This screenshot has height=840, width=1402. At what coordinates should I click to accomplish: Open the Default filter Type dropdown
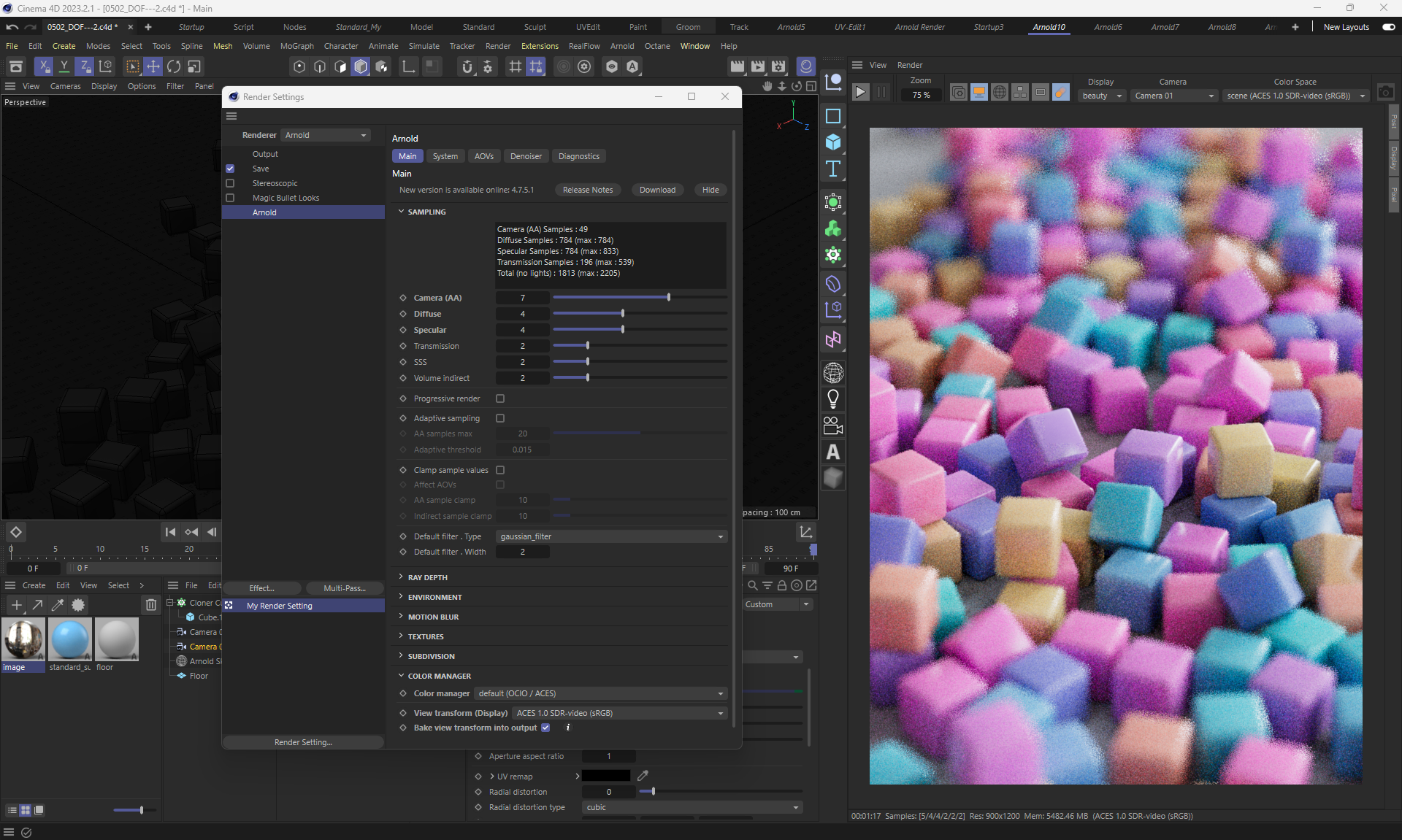point(611,536)
